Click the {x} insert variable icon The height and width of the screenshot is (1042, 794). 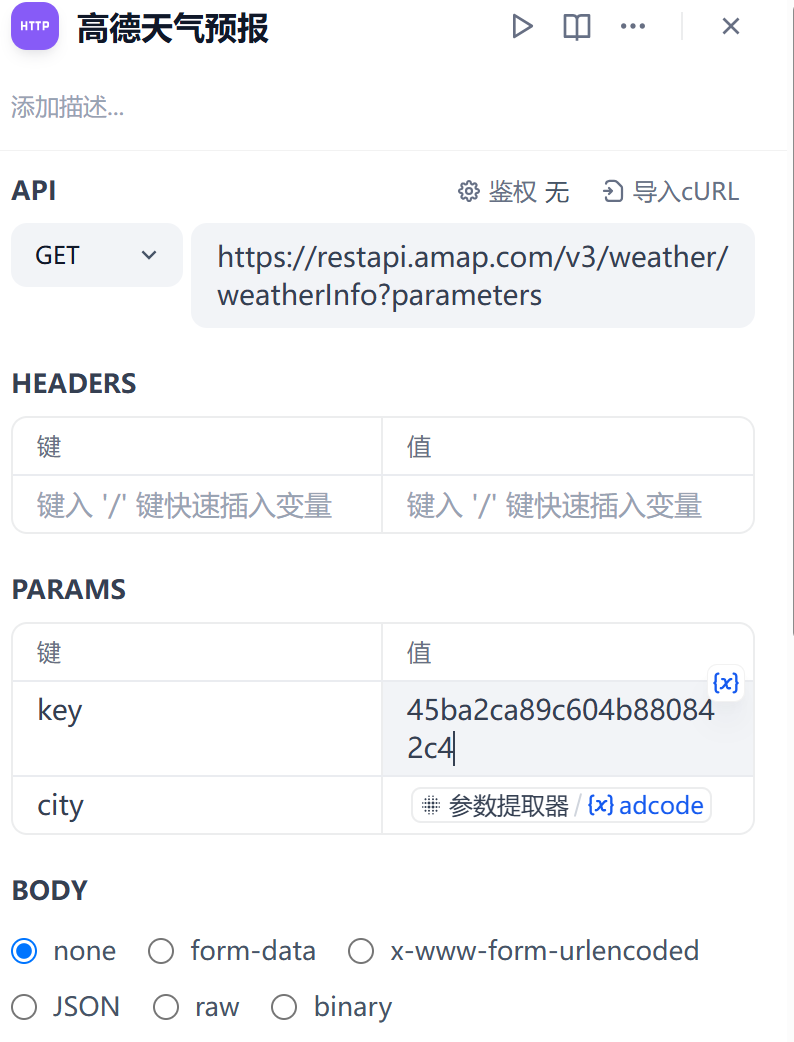(x=726, y=682)
